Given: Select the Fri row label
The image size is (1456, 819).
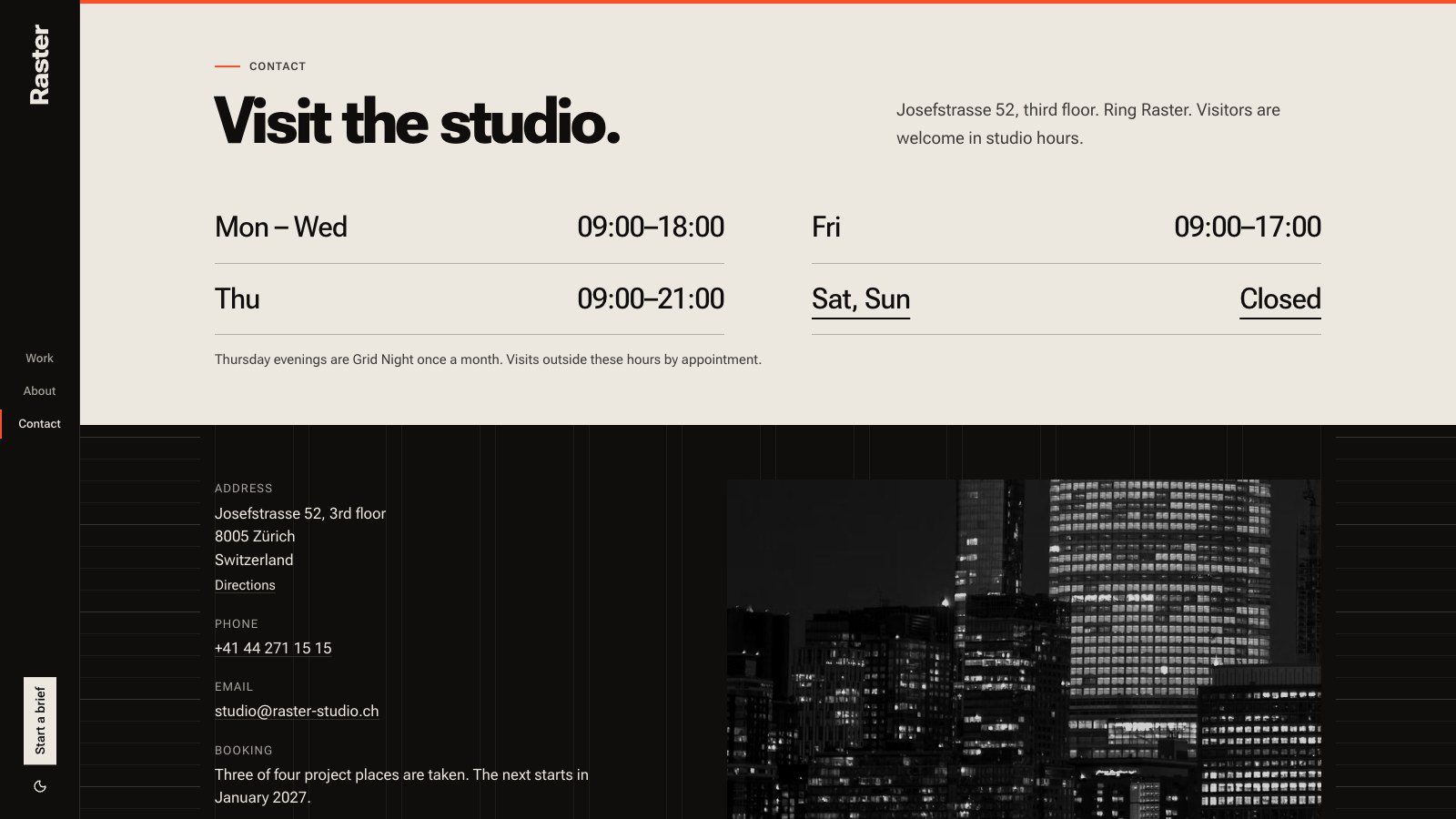Looking at the screenshot, I should coord(825,227).
